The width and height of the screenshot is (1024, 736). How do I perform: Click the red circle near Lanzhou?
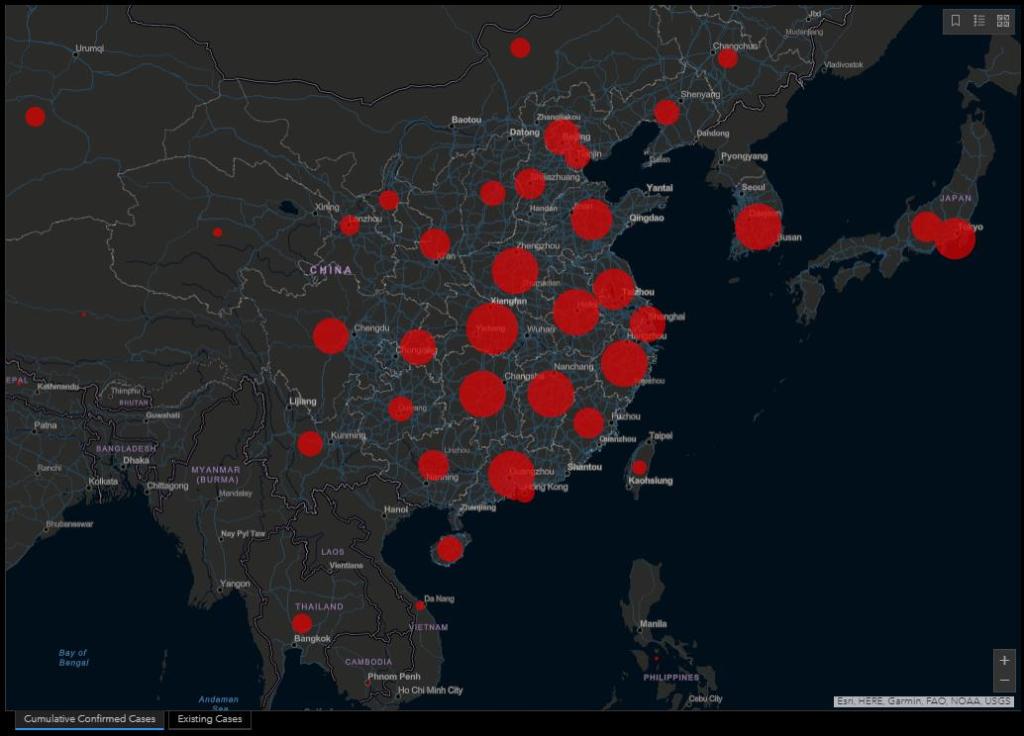[x=349, y=225]
